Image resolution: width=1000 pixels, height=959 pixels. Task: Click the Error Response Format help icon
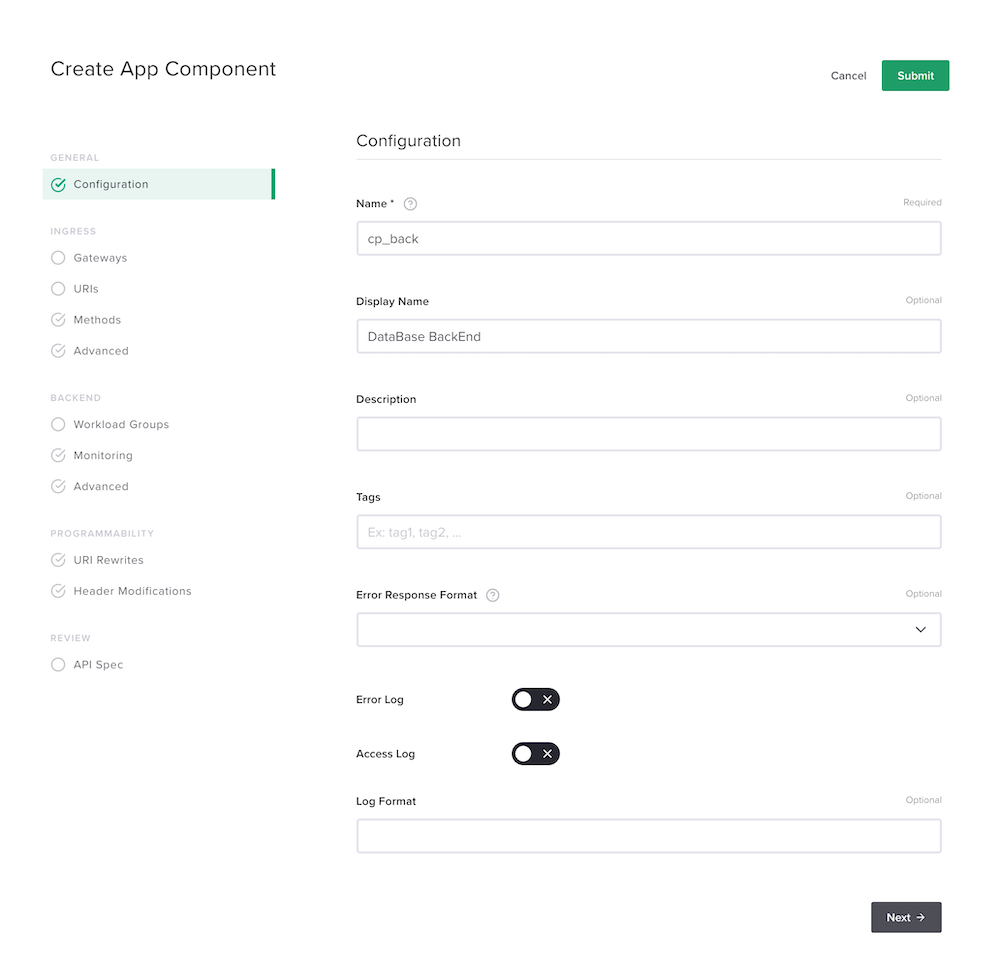492,596
